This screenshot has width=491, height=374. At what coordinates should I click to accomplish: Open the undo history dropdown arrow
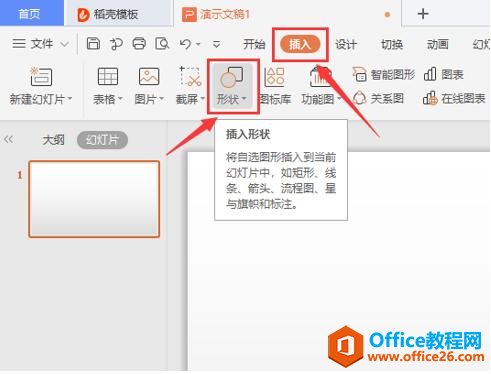point(198,44)
